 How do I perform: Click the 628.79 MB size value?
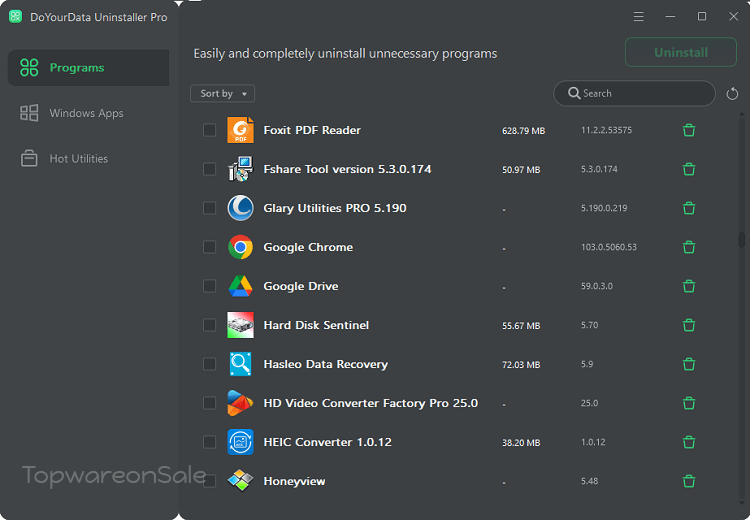(x=523, y=131)
